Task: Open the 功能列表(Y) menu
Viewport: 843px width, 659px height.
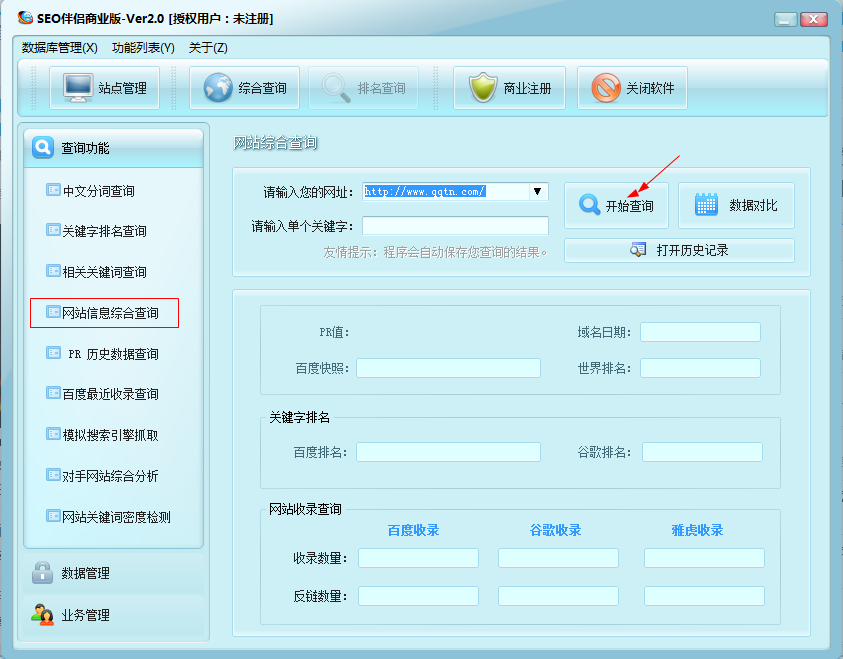Action: [143, 48]
